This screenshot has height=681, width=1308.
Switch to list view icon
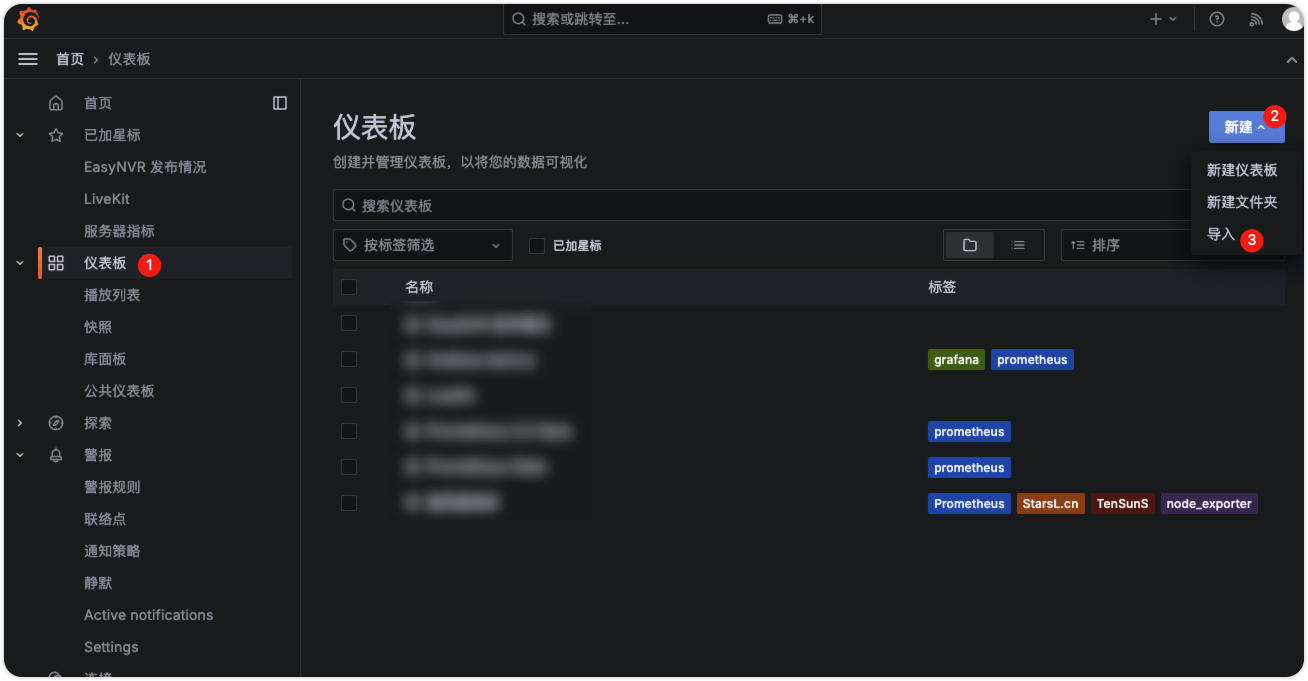(x=1018, y=245)
